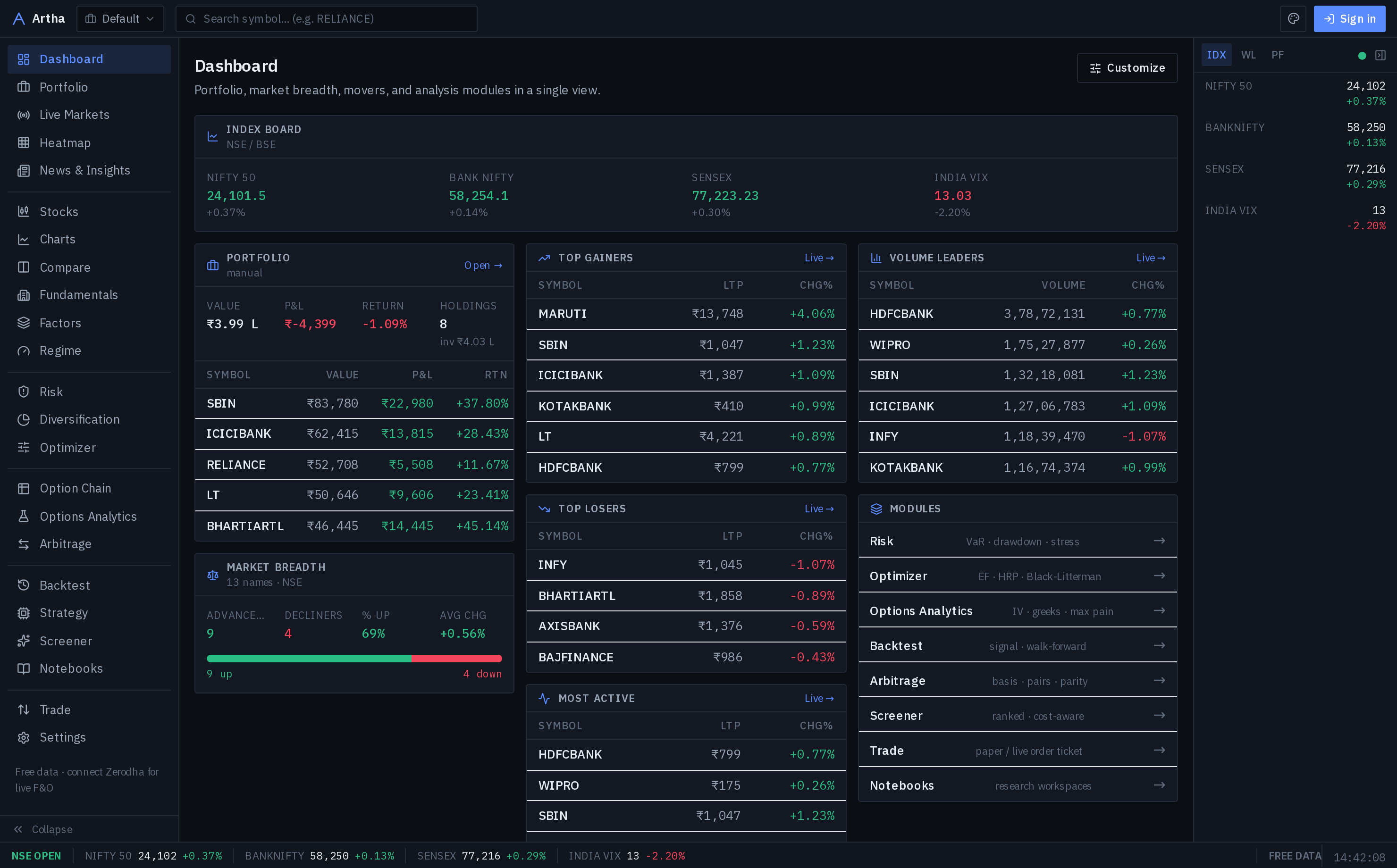Open the Factors page
This screenshot has height=868, width=1397.
click(89, 323)
